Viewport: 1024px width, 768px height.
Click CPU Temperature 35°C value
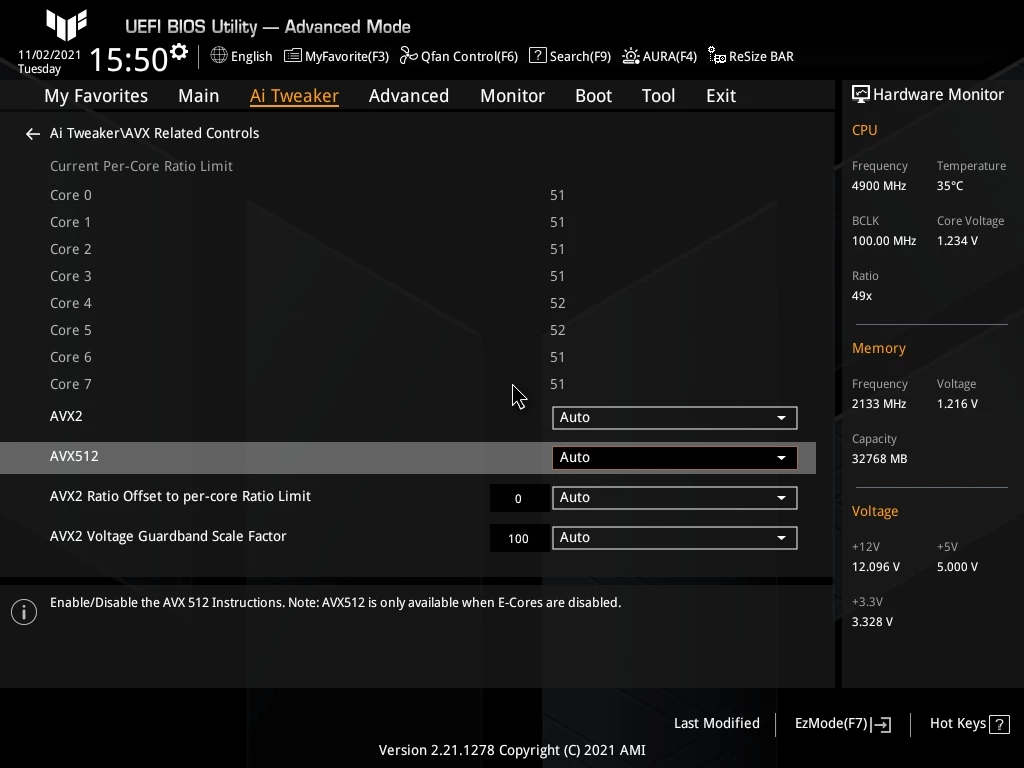tap(950, 186)
